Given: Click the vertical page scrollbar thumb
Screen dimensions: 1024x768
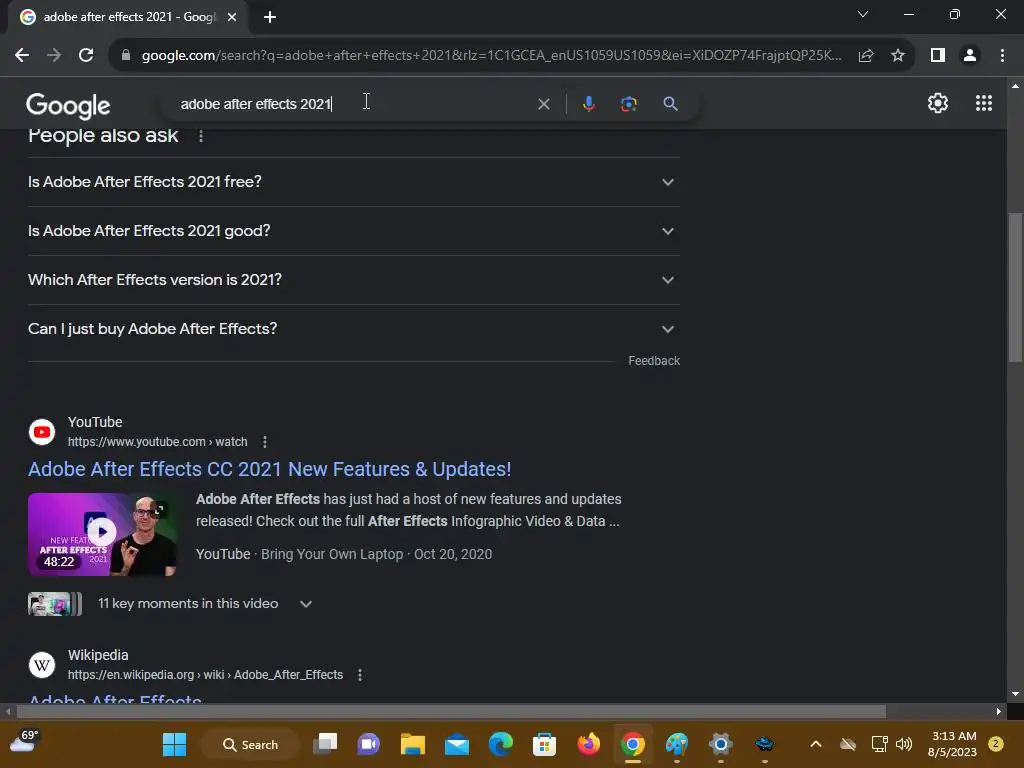Looking at the screenshot, I should pyautogui.click(x=1015, y=287).
